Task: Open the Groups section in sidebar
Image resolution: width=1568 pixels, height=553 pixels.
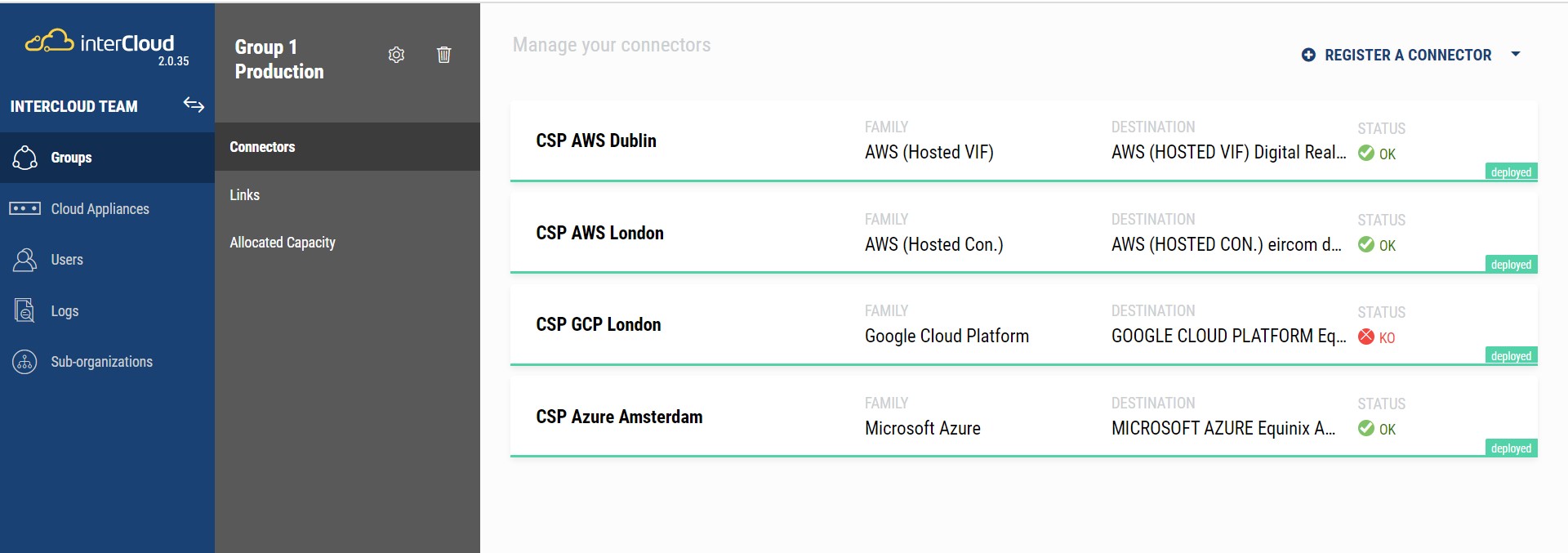Action: tap(71, 158)
